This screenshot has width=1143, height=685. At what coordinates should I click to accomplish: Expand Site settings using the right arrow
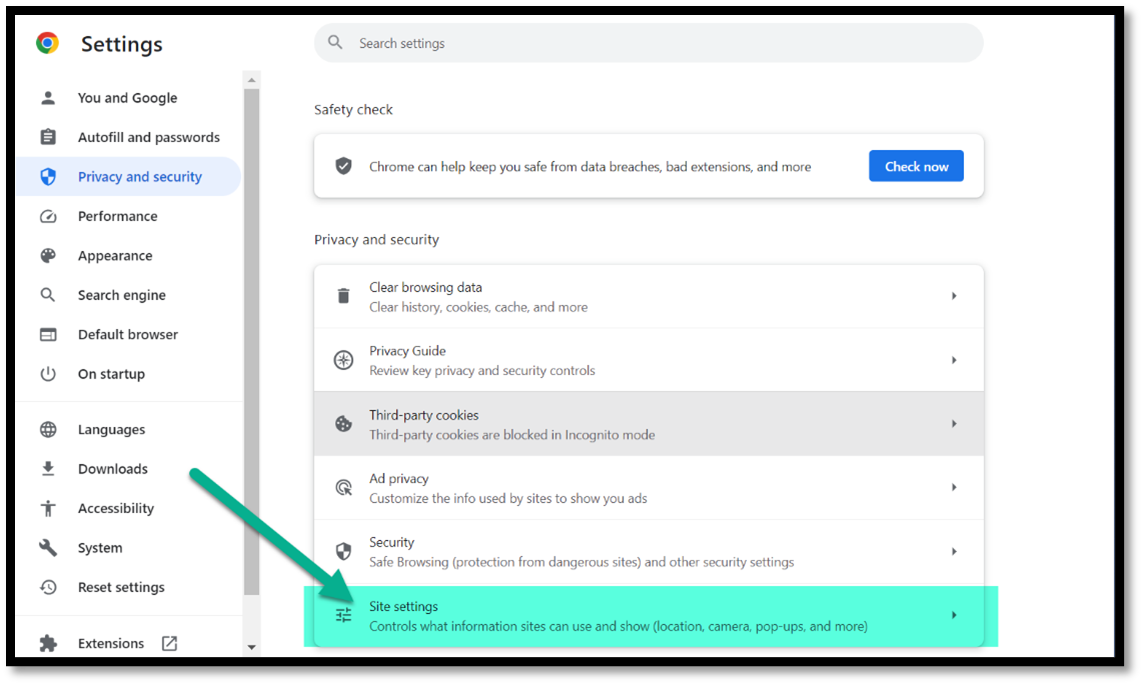click(954, 615)
